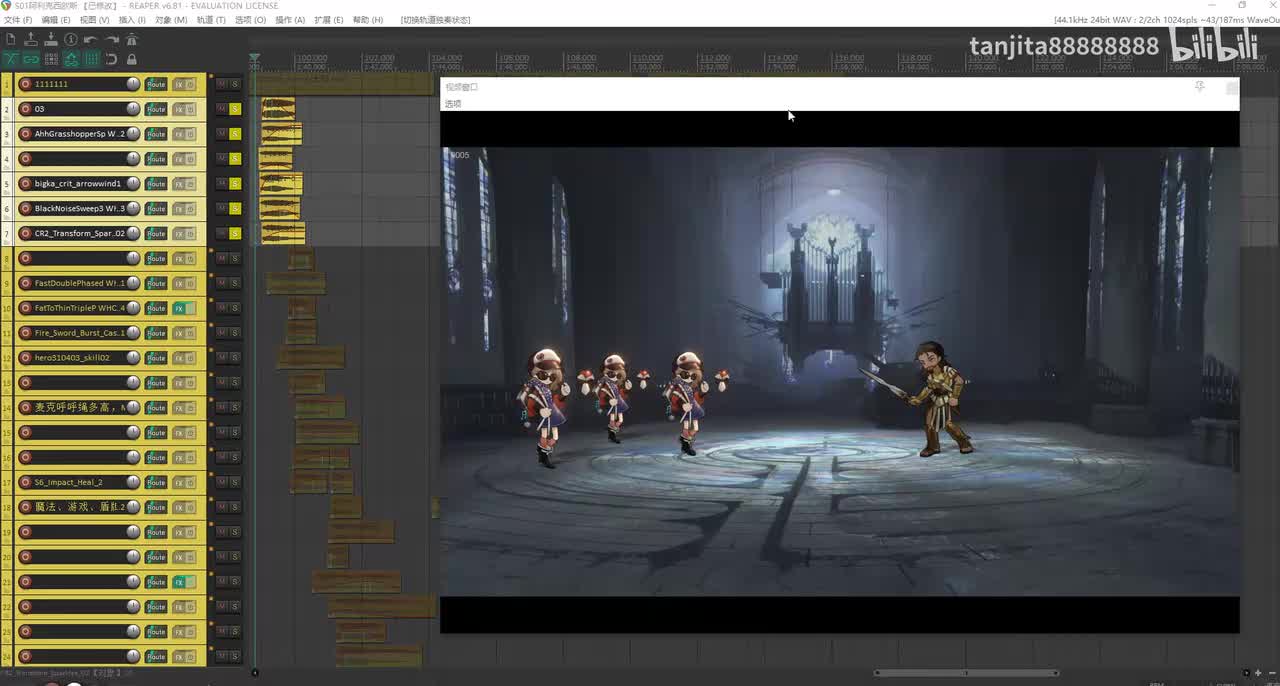
Task: Open the 编辑 (E) menu
Action: 56,20
